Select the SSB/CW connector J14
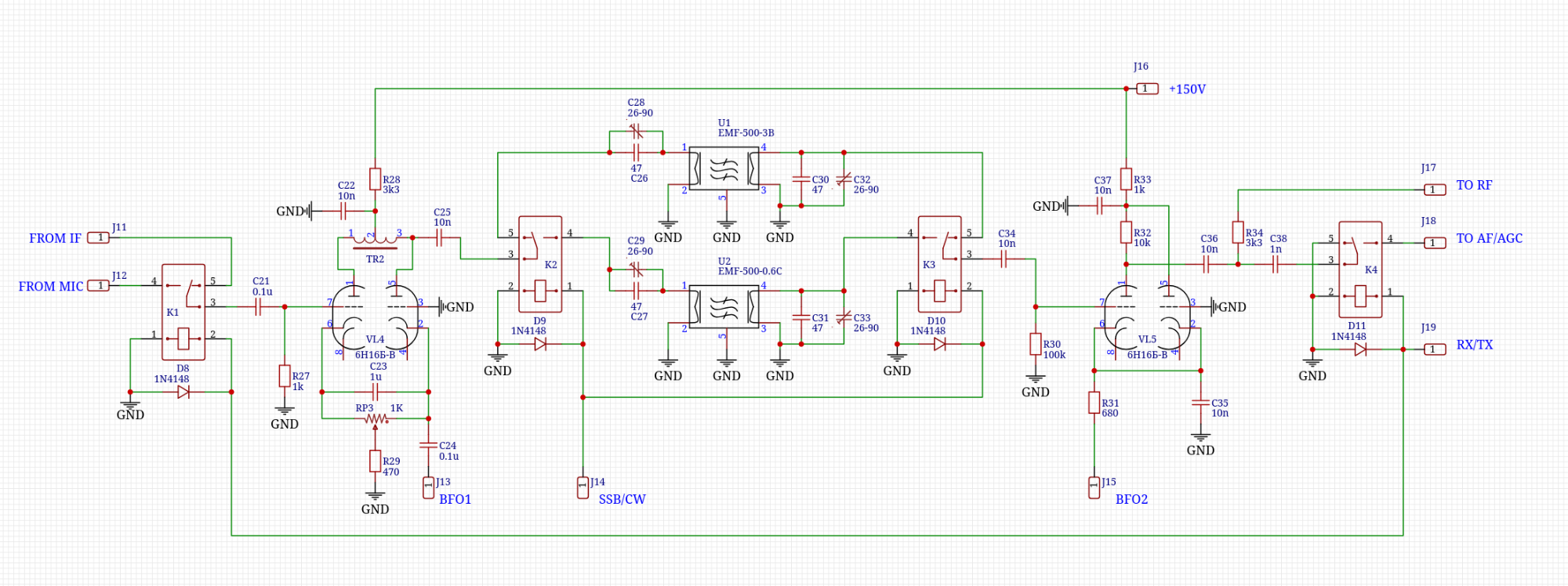1568x586 pixels. click(x=583, y=487)
